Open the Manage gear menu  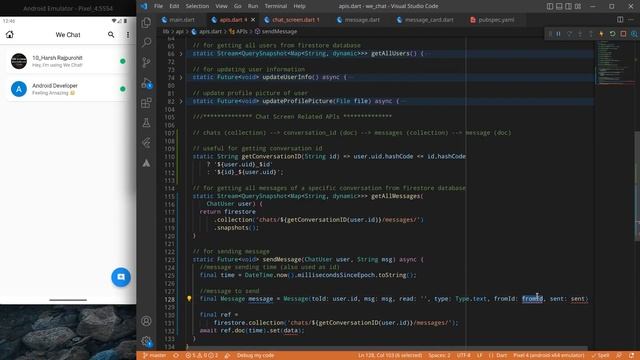pyautogui.click(x=146, y=341)
